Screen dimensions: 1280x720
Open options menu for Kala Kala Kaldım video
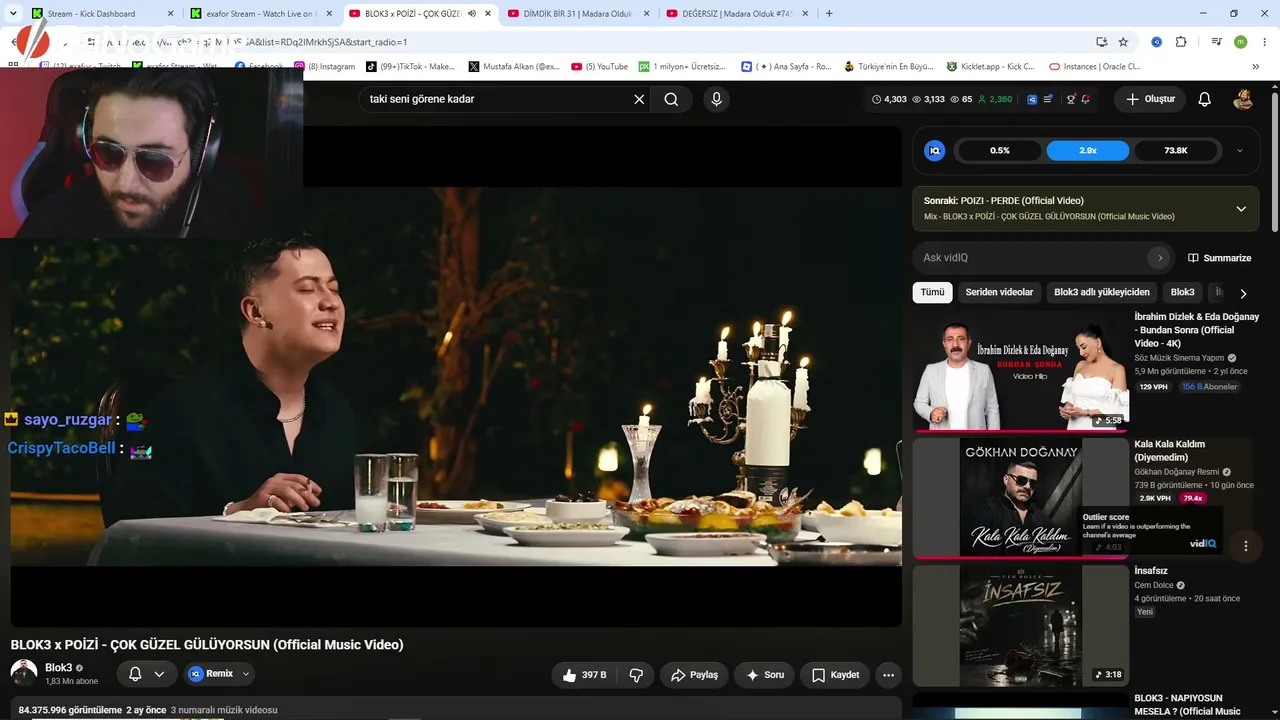pyautogui.click(x=1246, y=546)
